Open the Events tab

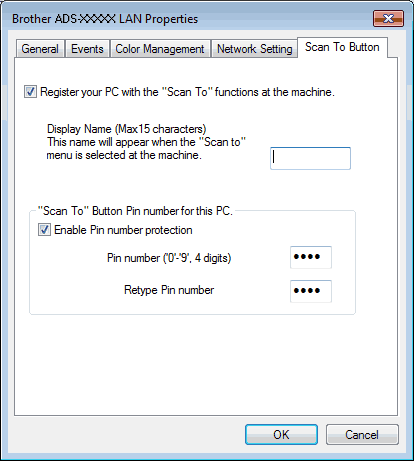pyautogui.click(x=87, y=49)
